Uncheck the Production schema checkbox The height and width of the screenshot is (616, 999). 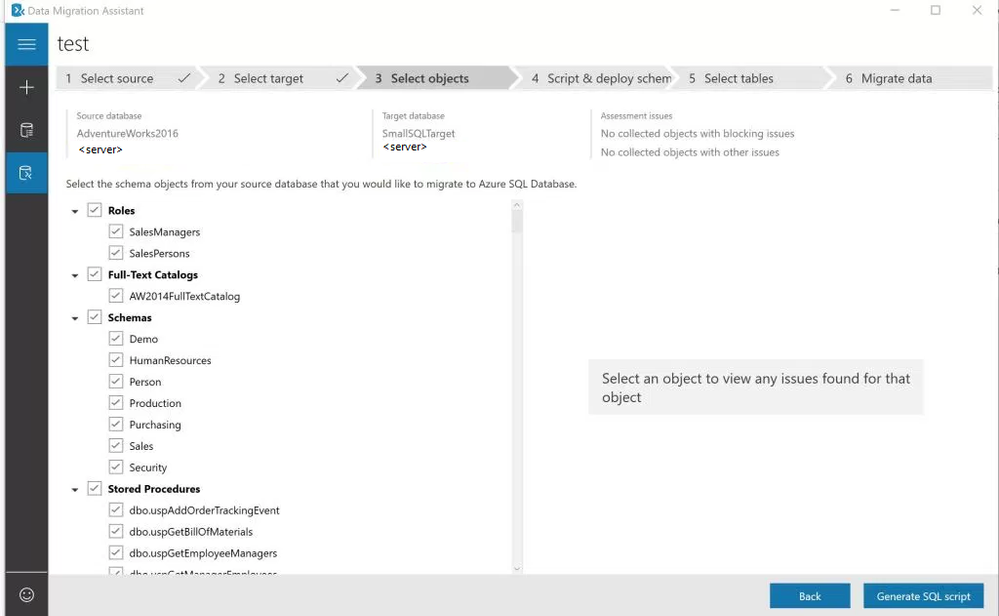[115, 403]
